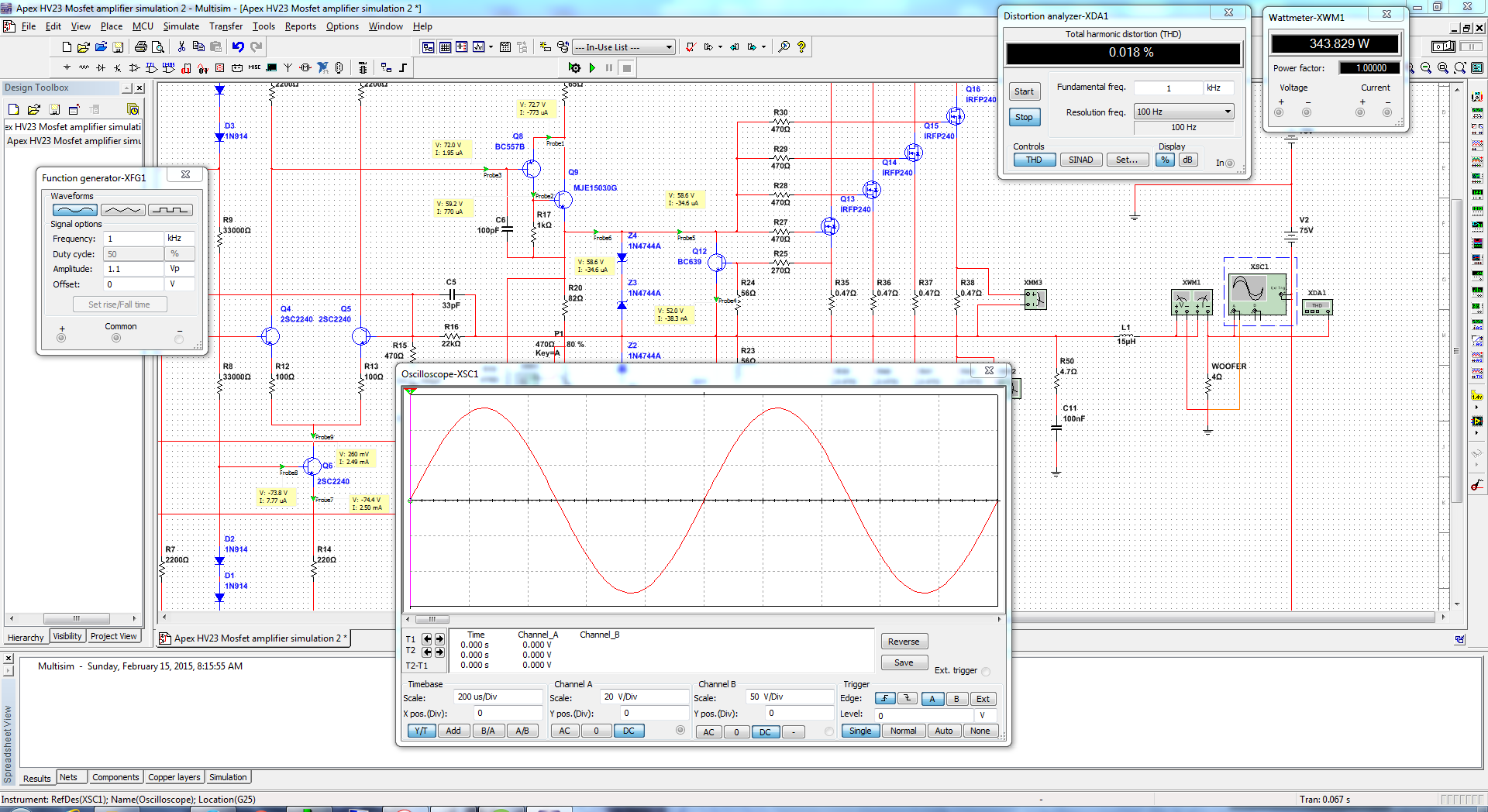
Task: Open the Copper layers tab
Action: point(174,777)
